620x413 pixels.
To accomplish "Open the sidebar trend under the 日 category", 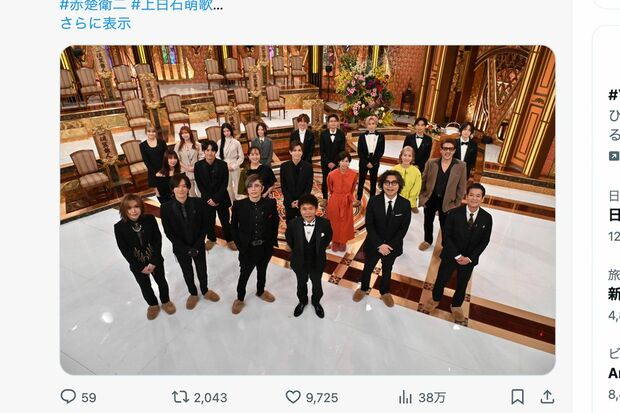I will coord(614,215).
